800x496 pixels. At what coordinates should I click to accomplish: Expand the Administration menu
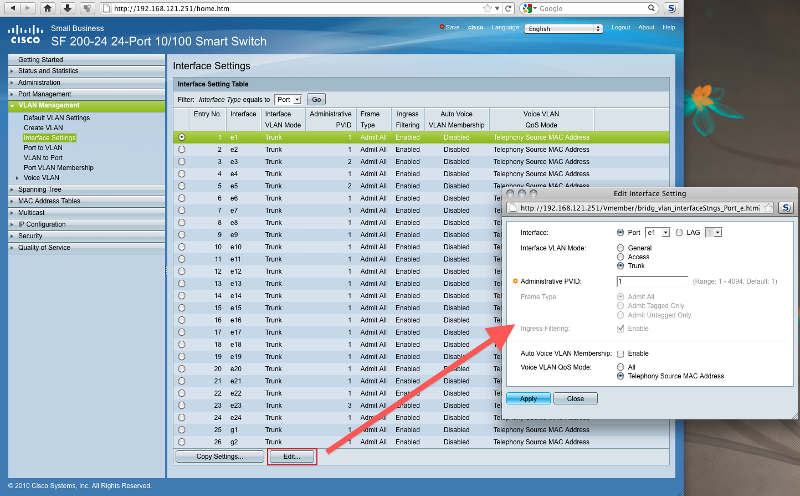(39, 83)
